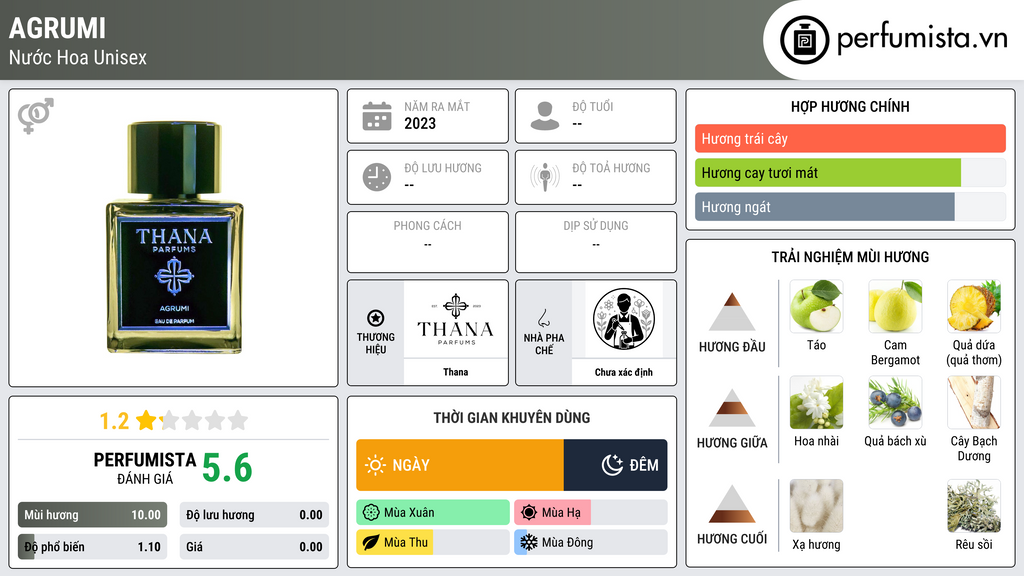The image size is (1024, 576).
Task: Click the Mùa Thu season bar
Action: pyautogui.click(x=433, y=542)
